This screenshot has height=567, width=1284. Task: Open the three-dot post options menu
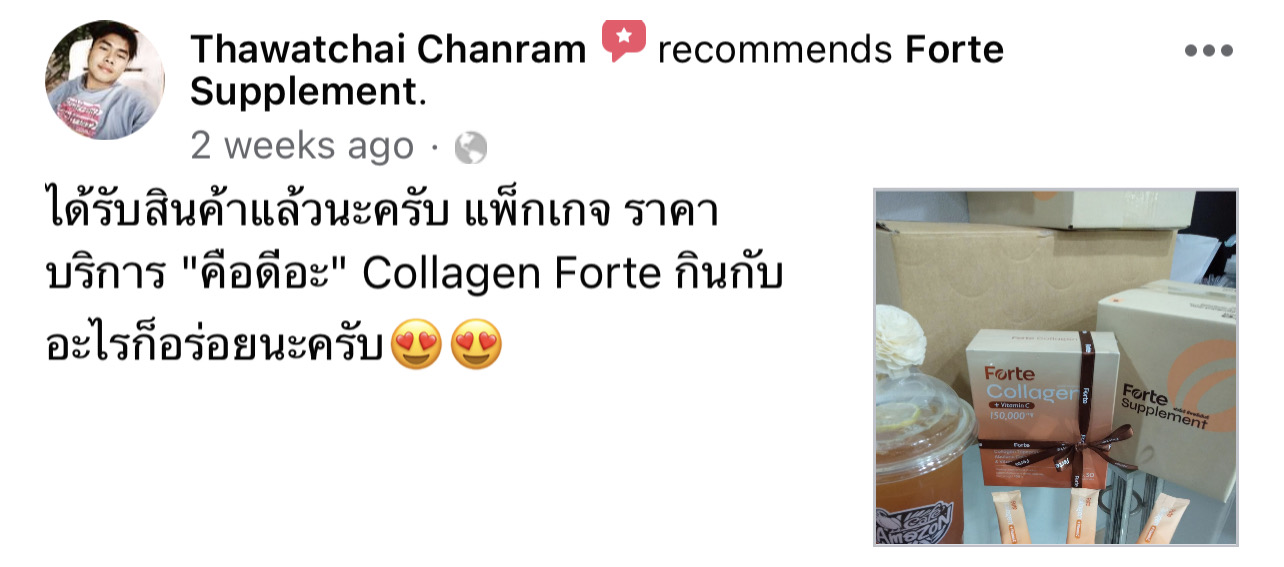tap(1209, 51)
